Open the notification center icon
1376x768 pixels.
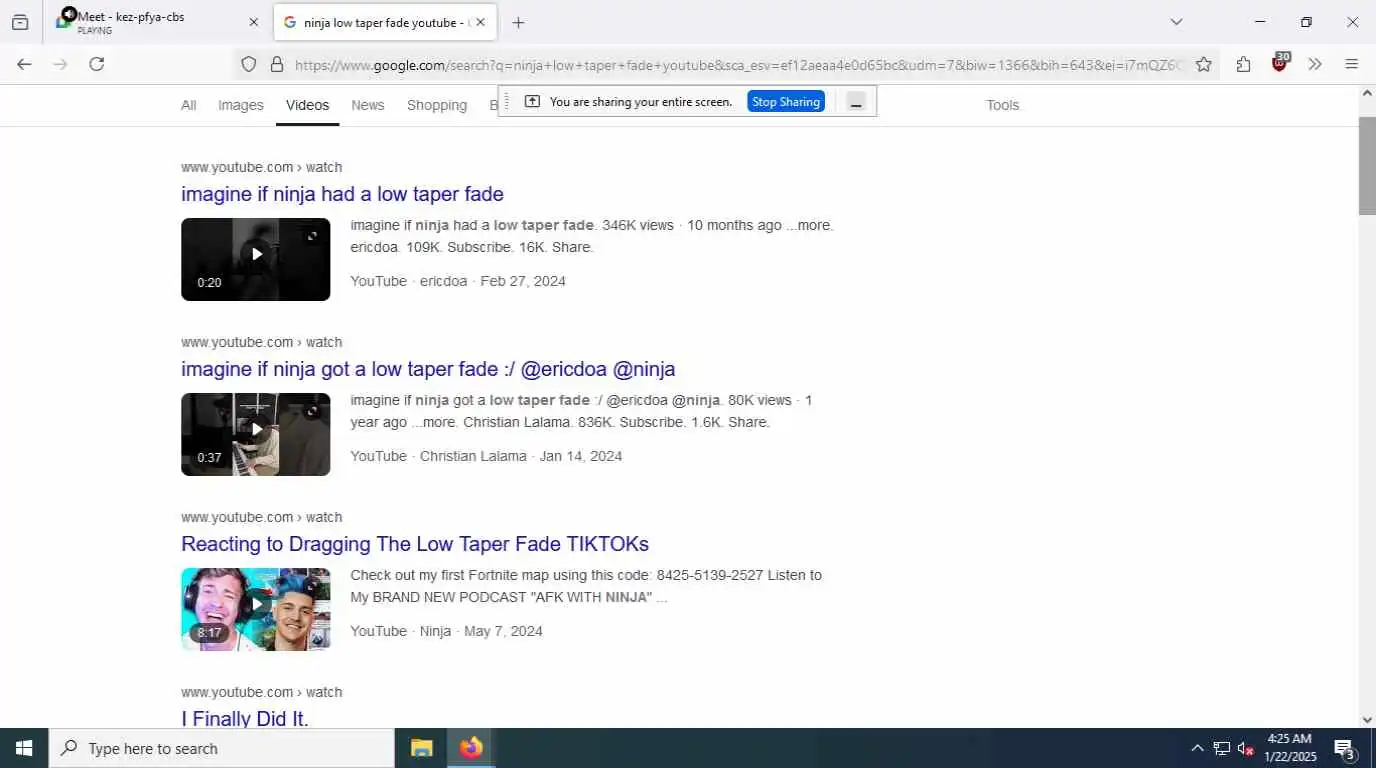tap(1344, 748)
